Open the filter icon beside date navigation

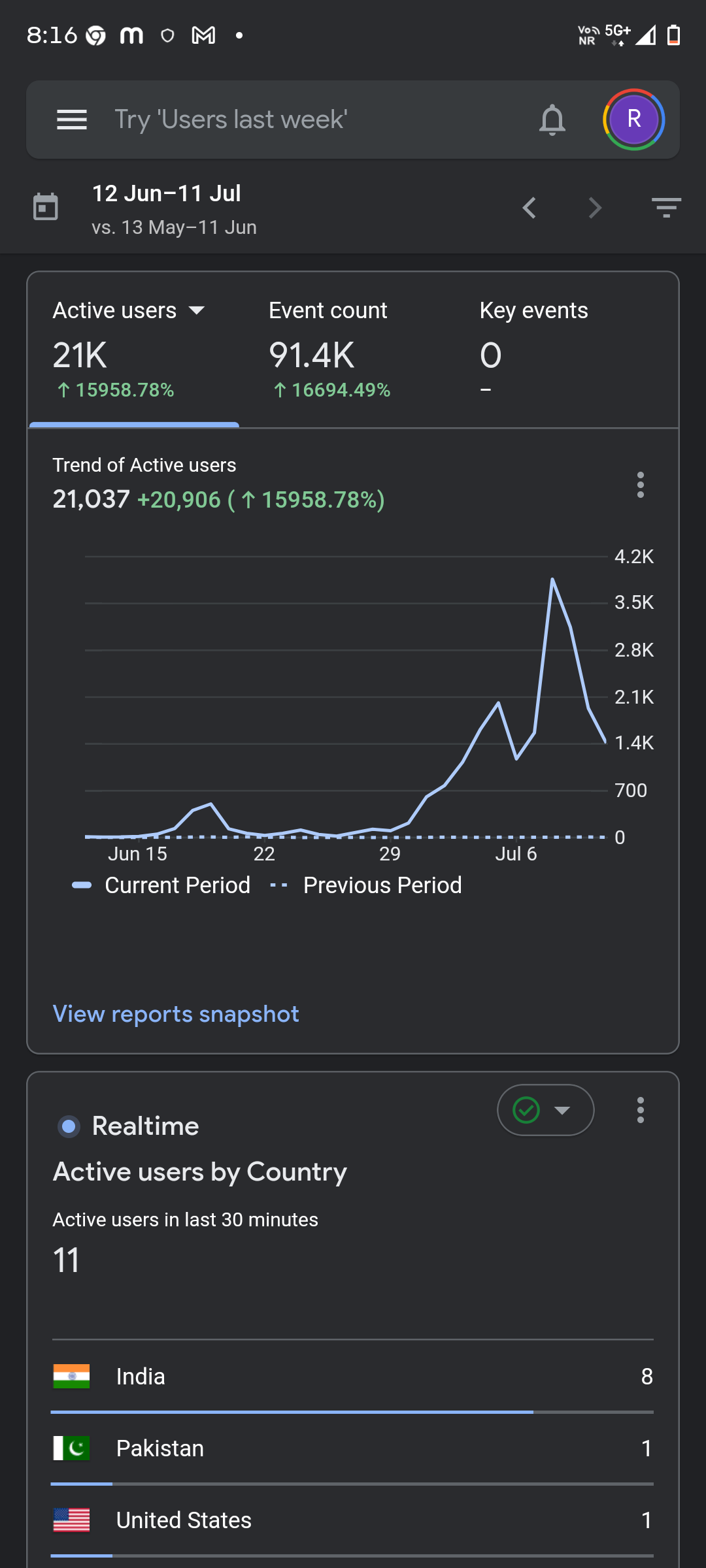click(x=666, y=208)
